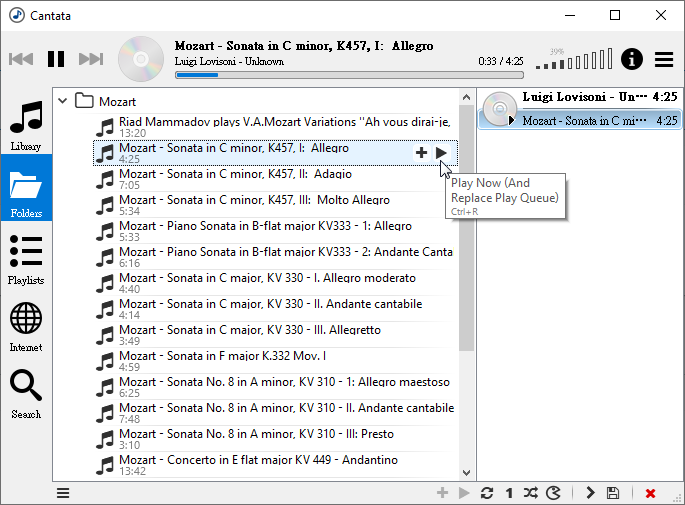Skip to the previous track
Image resolution: width=685 pixels, height=505 pixels.
coord(21,59)
